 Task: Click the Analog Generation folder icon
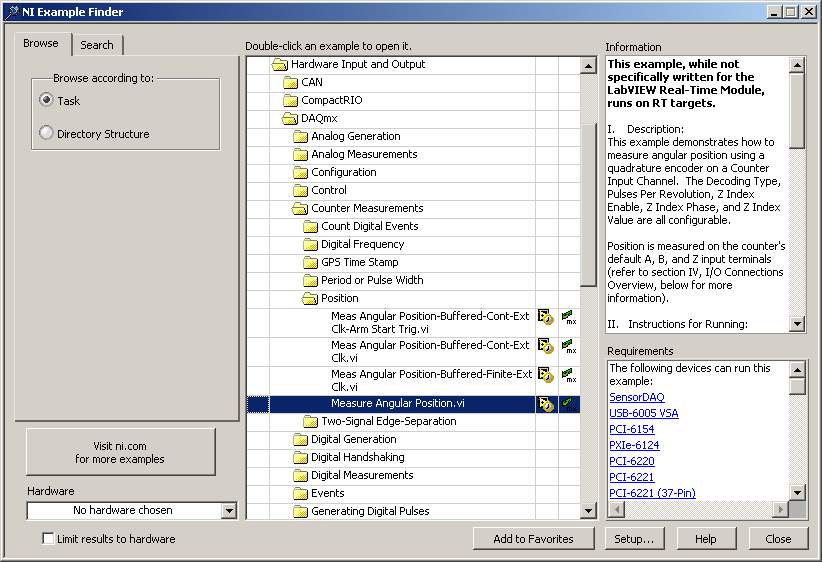click(x=300, y=136)
